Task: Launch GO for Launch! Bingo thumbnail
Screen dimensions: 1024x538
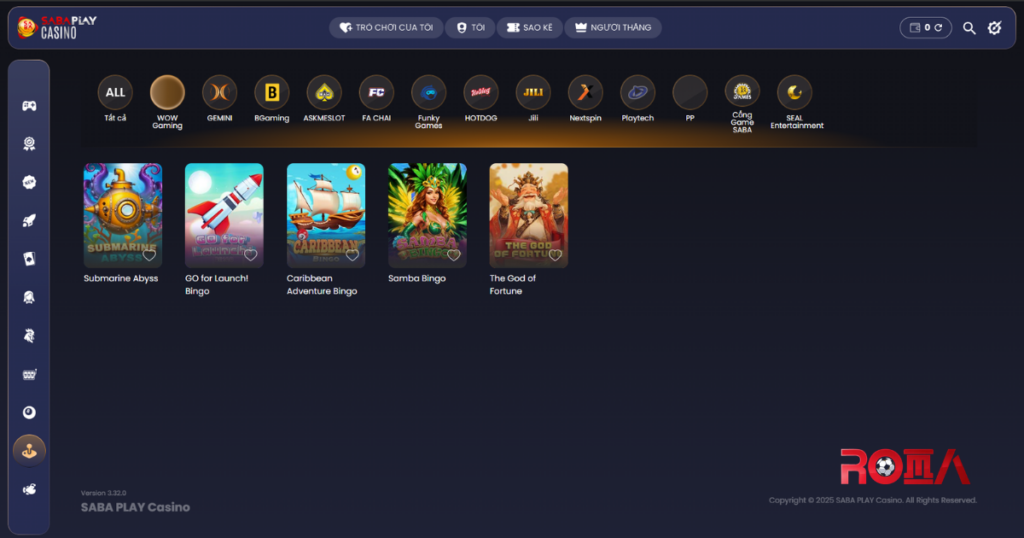Action: [224, 215]
